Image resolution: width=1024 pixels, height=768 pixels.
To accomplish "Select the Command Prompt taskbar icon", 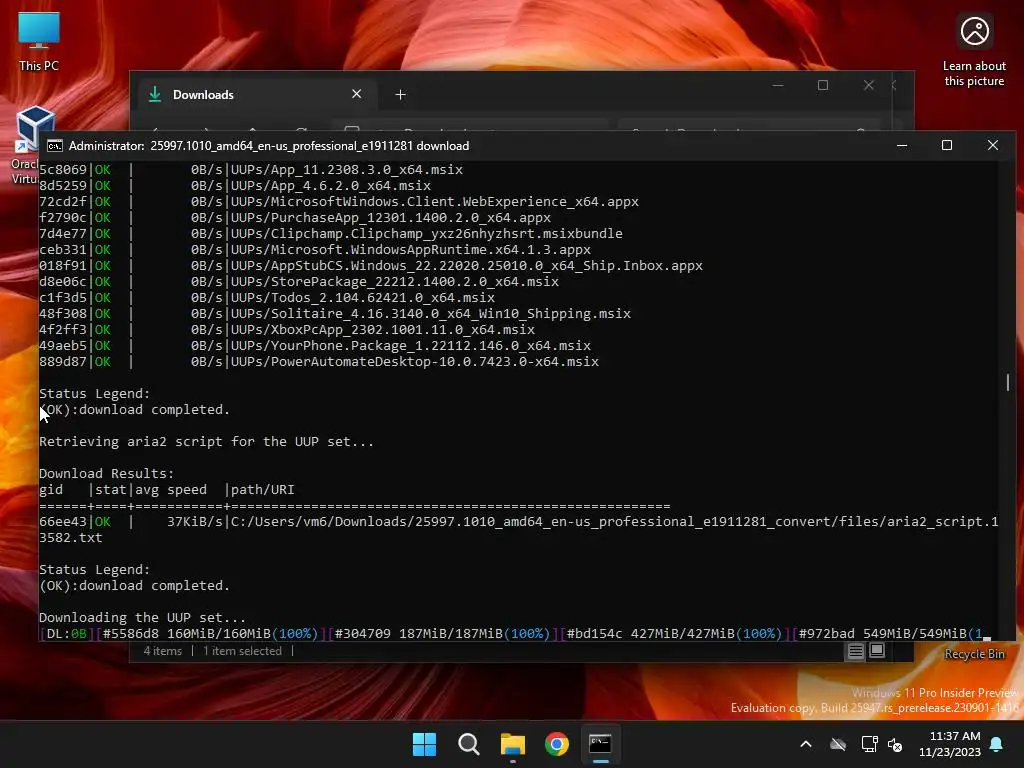I will click(x=600, y=744).
